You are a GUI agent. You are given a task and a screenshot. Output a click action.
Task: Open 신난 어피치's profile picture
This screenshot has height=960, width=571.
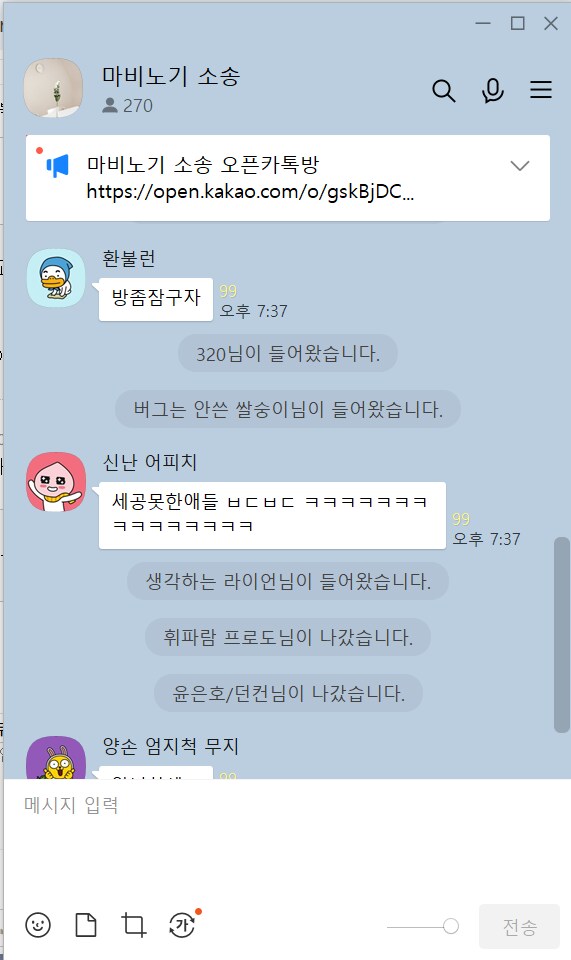pos(56,482)
